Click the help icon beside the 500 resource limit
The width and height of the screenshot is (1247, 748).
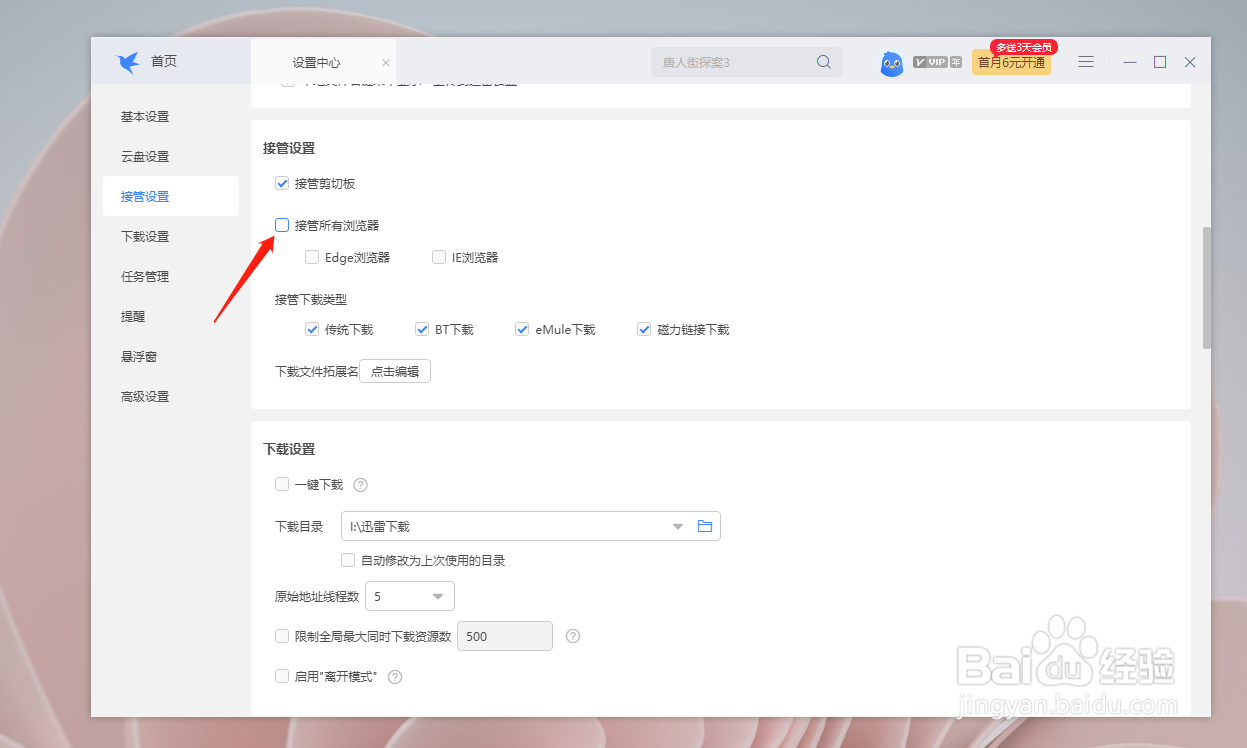572,636
